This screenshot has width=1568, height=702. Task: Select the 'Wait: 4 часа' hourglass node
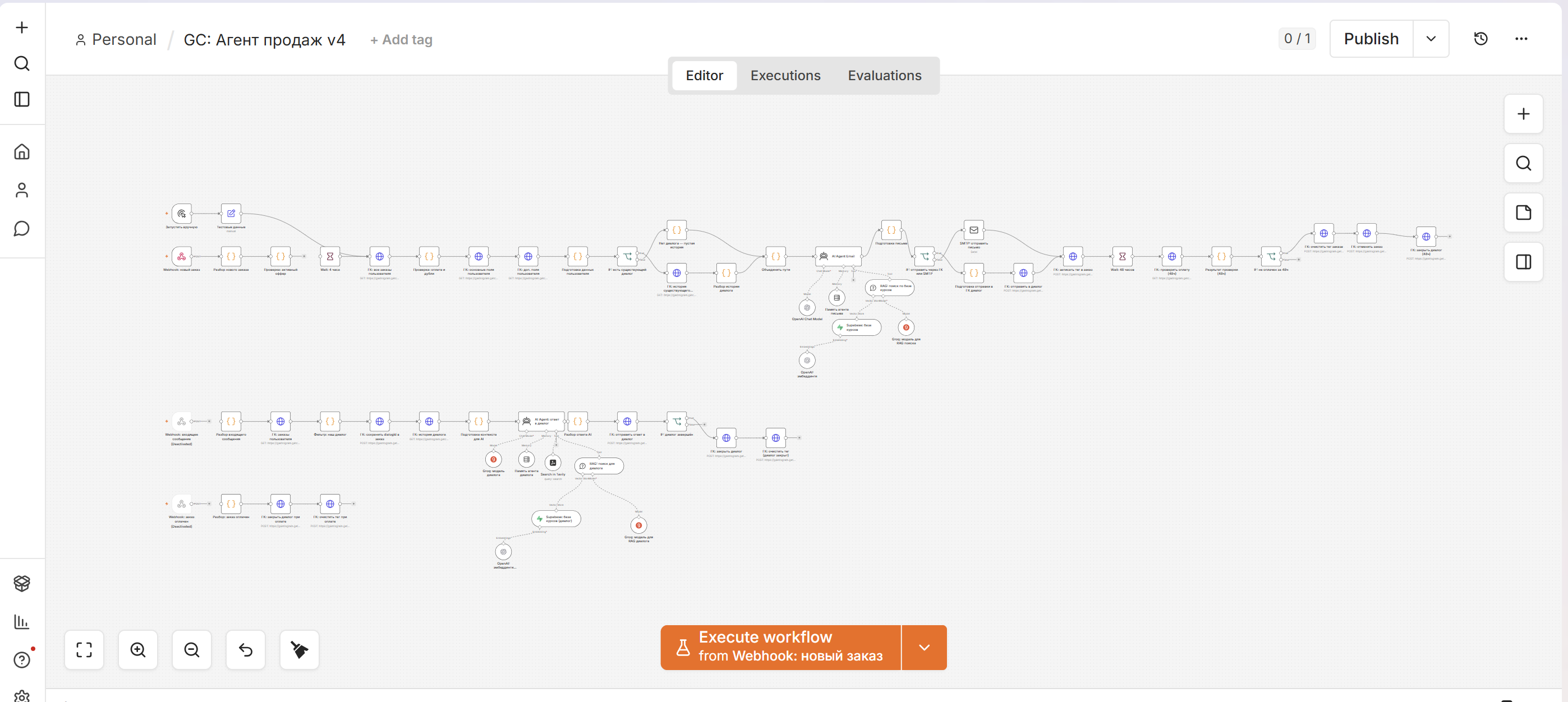(x=330, y=257)
